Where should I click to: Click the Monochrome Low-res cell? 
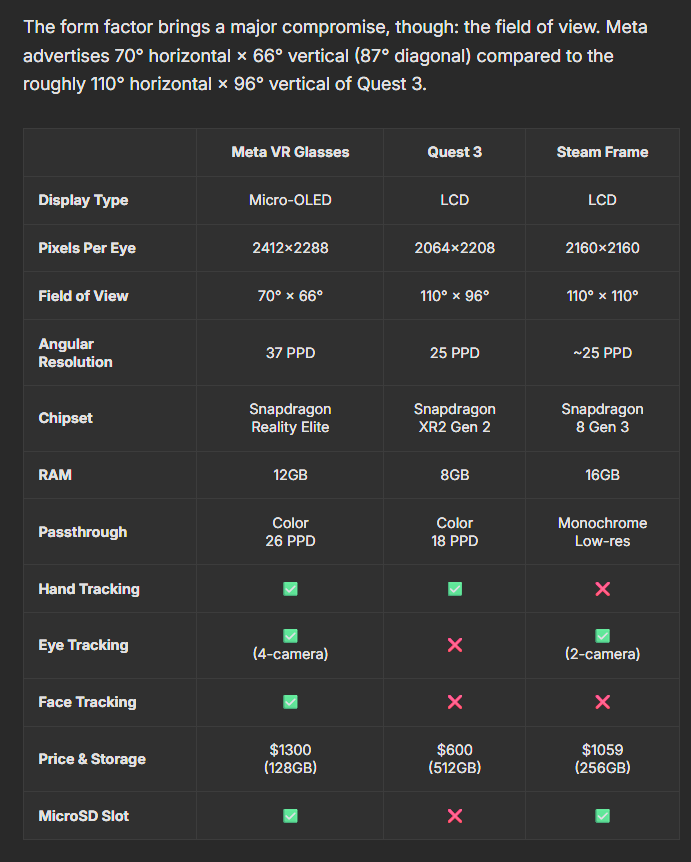point(602,532)
